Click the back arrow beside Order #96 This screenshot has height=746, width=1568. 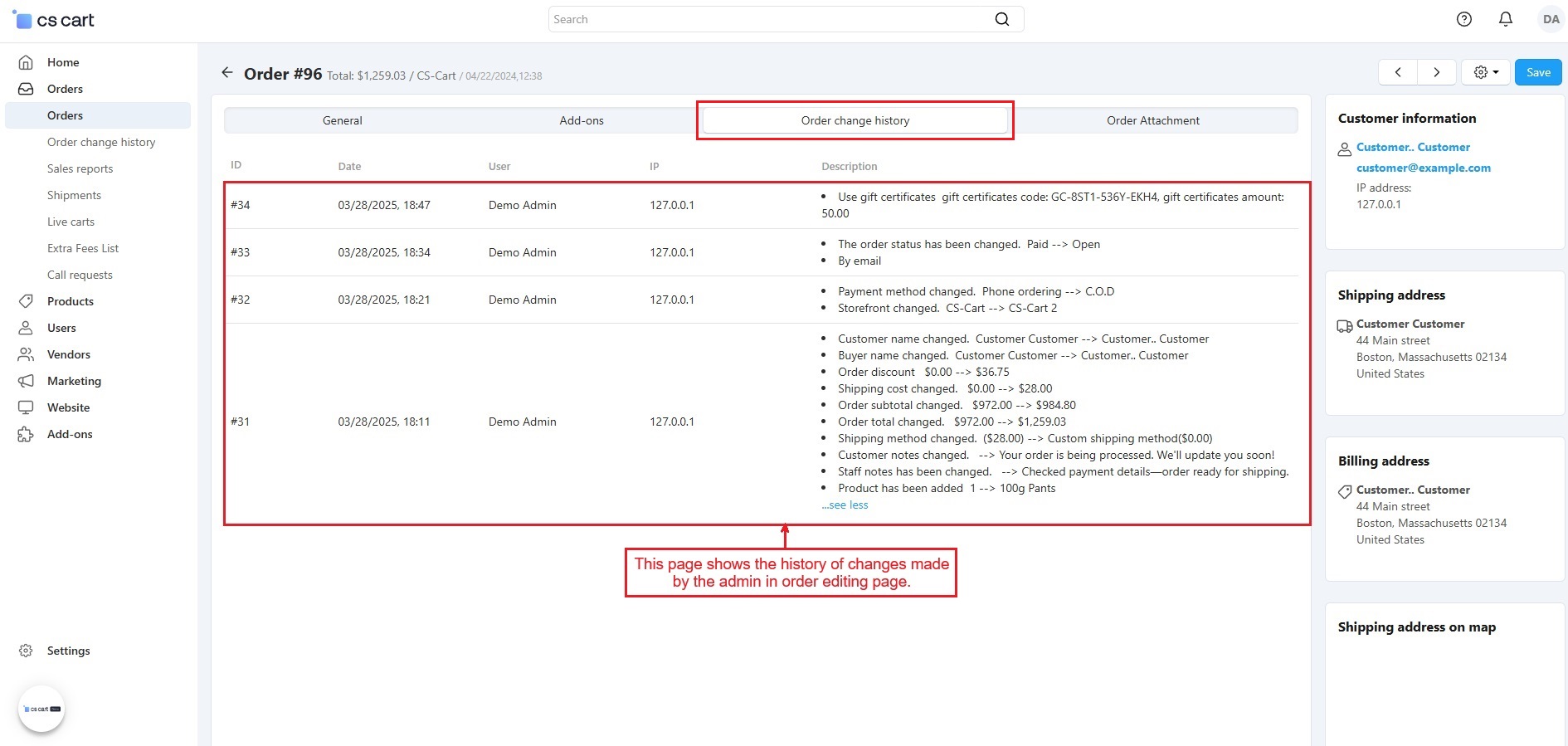tap(227, 73)
